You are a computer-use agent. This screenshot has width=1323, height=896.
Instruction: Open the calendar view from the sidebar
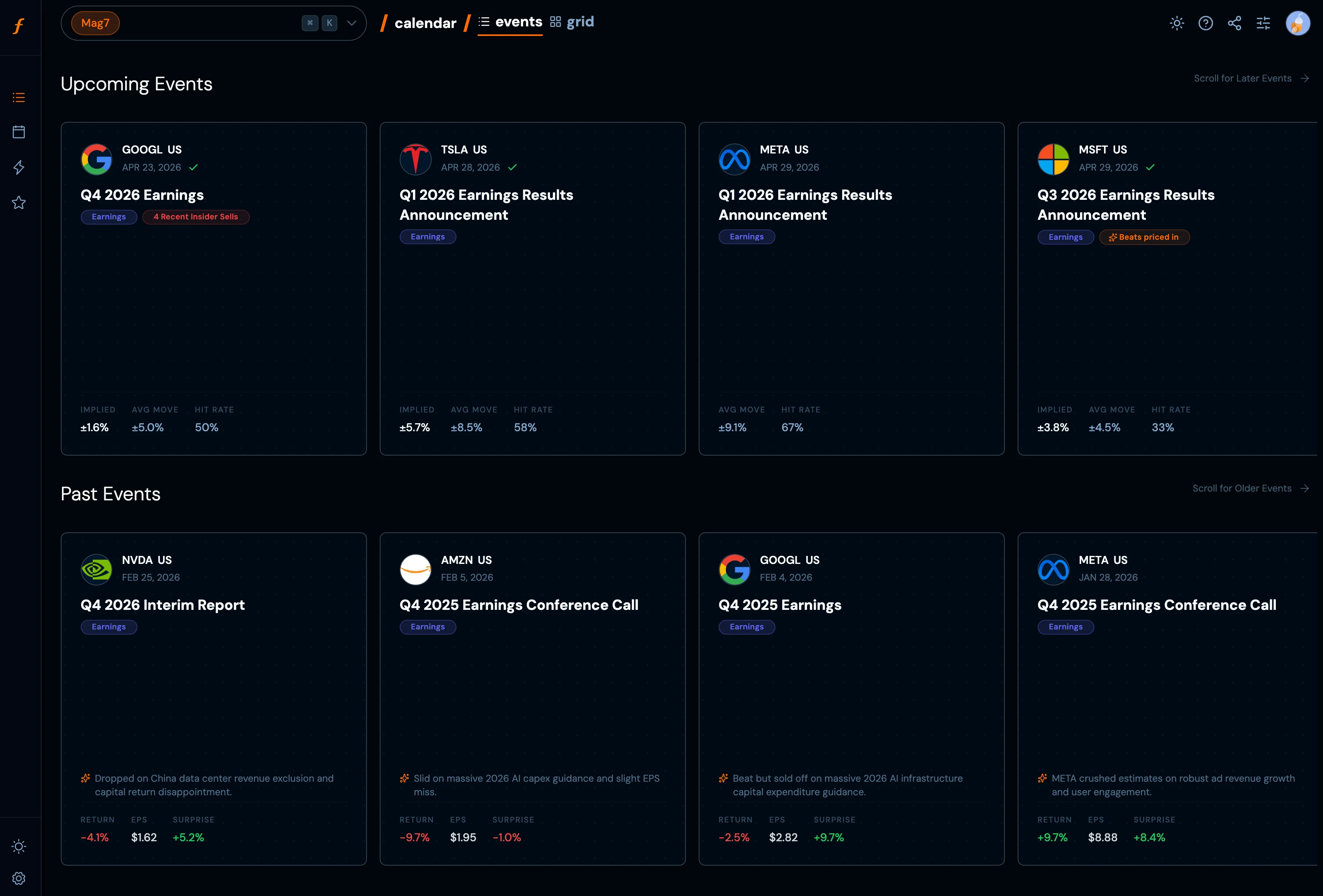pos(19,131)
